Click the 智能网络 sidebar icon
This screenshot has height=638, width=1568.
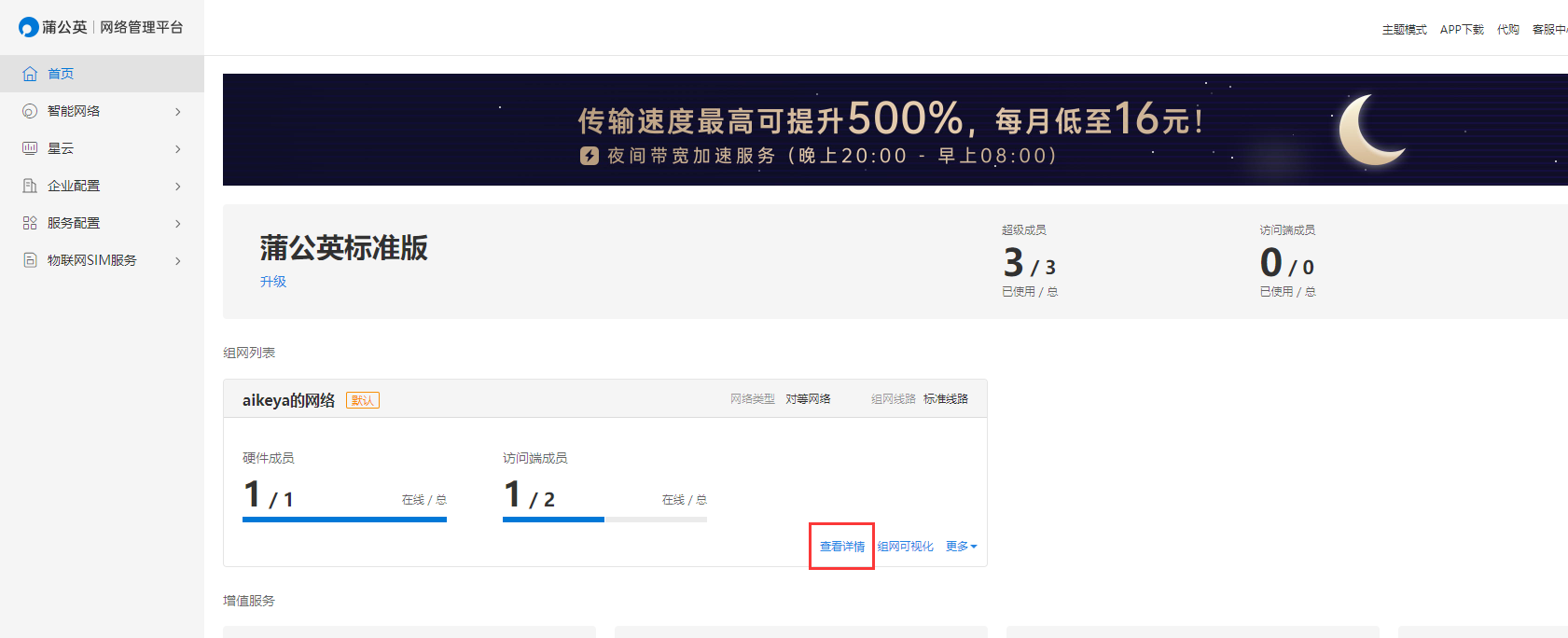click(30, 111)
